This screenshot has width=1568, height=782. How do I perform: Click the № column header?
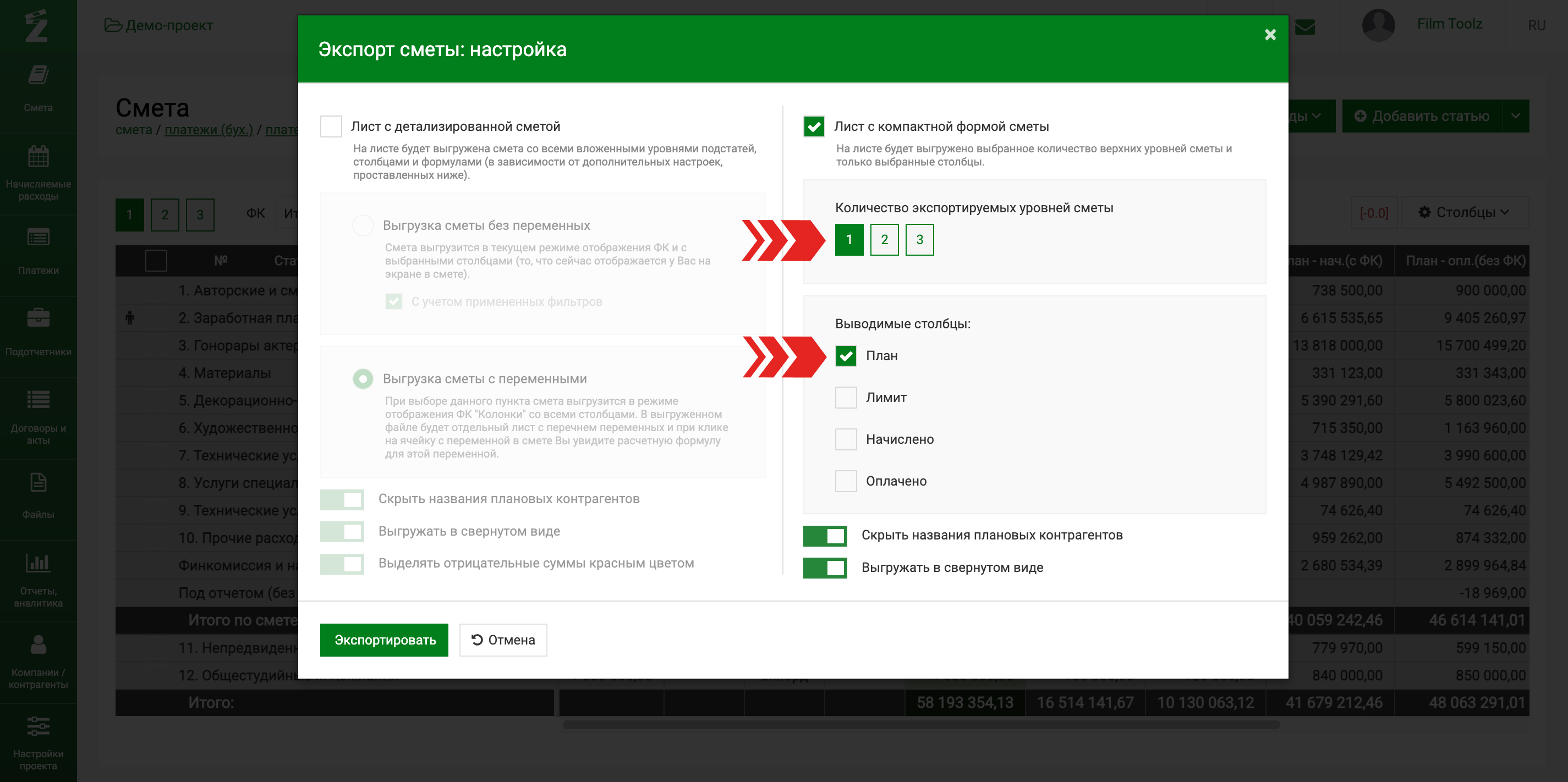point(221,261)
